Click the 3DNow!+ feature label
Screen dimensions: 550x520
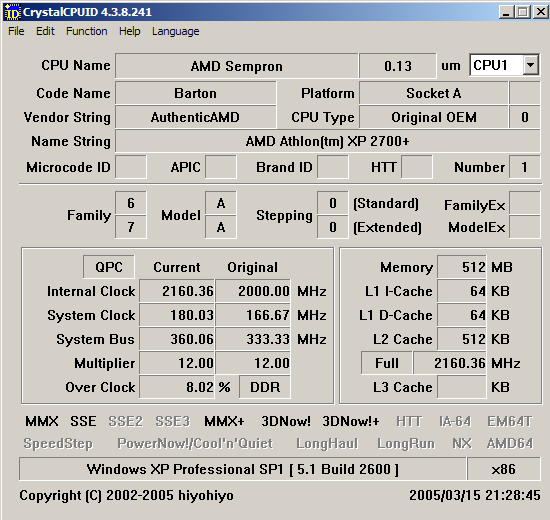351,421
